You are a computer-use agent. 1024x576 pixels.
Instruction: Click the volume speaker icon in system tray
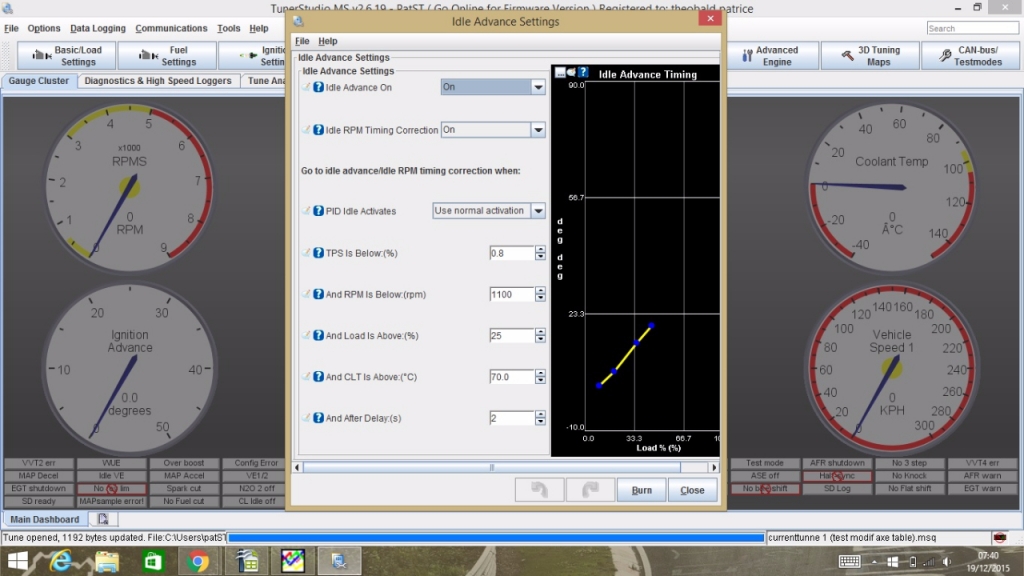[947, 562]
